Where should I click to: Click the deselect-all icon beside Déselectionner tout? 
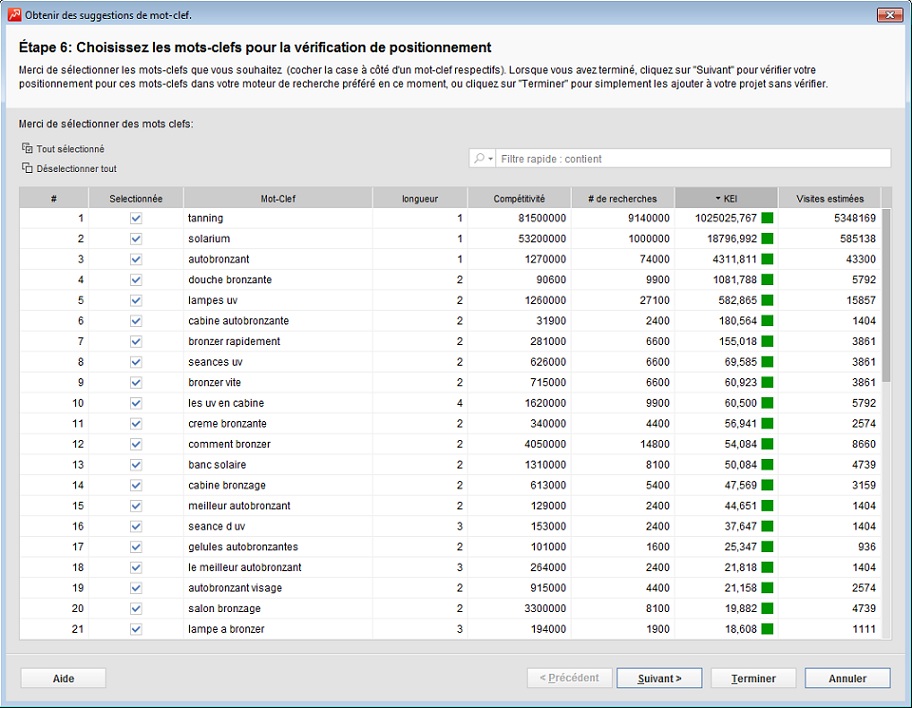pos(27,169)
